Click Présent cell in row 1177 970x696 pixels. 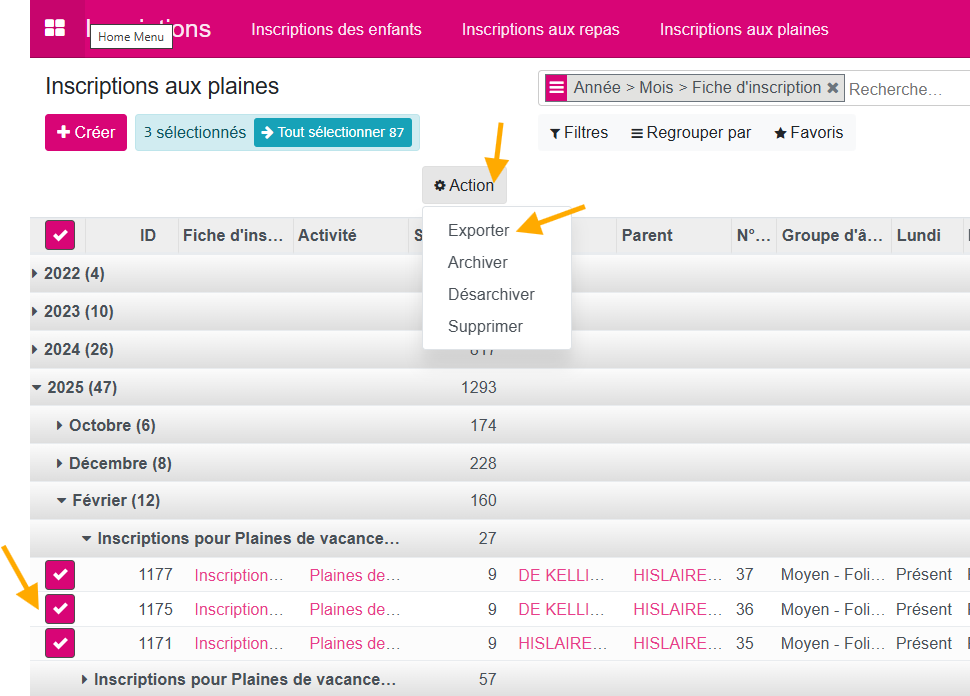(x=924, y=574)
